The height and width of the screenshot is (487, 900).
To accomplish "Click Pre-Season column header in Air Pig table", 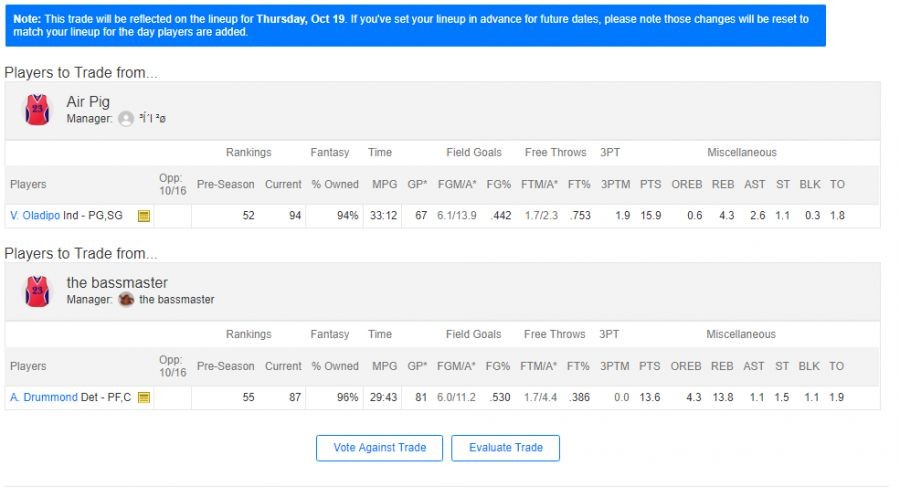I will click(225, 185).
